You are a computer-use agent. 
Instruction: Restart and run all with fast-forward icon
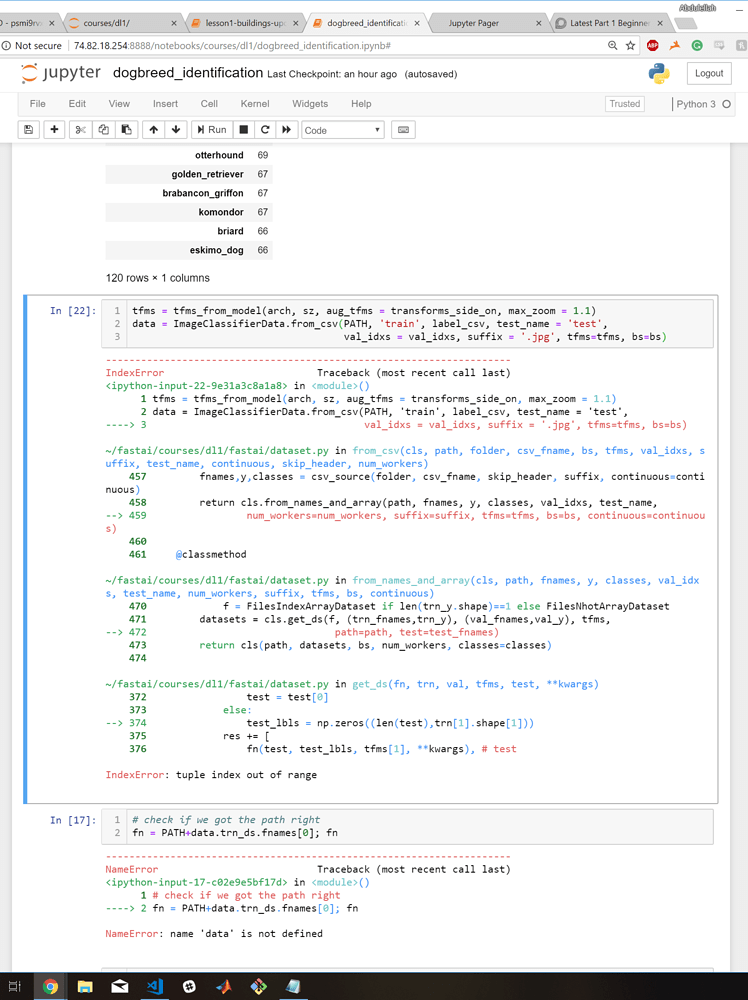click(287, 130)
